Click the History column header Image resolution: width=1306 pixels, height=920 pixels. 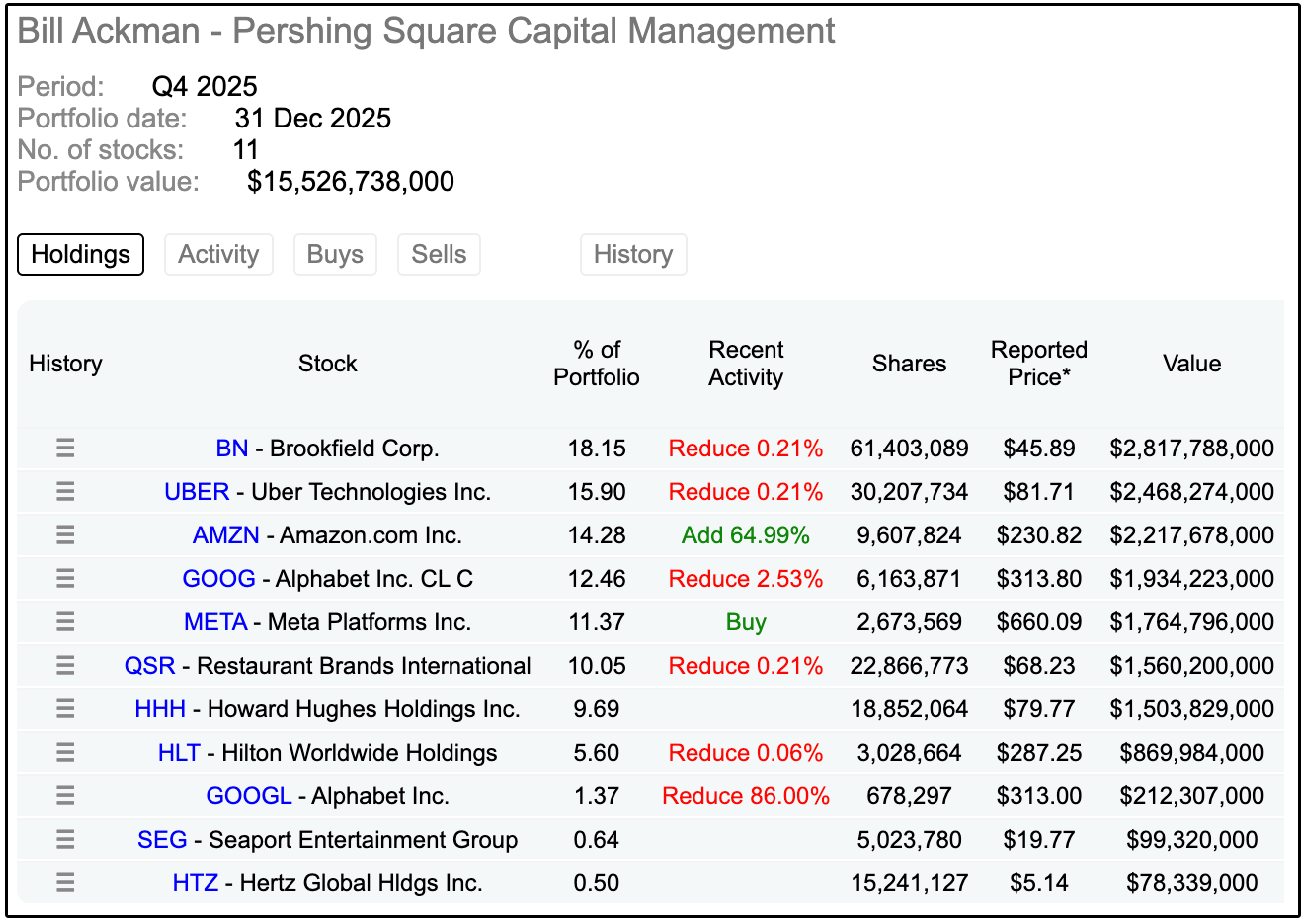click(66, 364)
